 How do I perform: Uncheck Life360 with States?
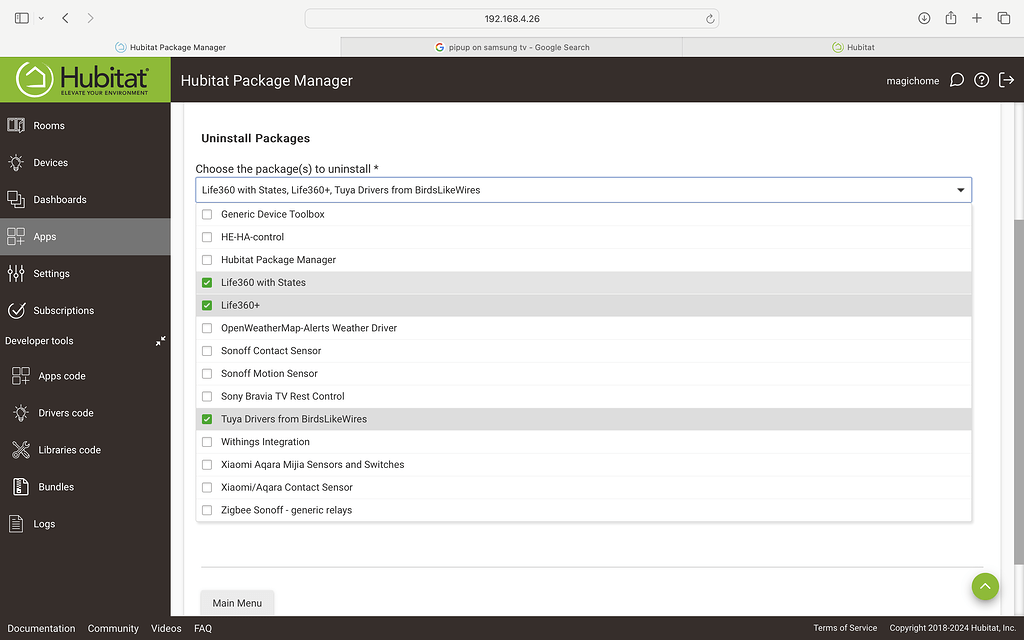[206, 282]
